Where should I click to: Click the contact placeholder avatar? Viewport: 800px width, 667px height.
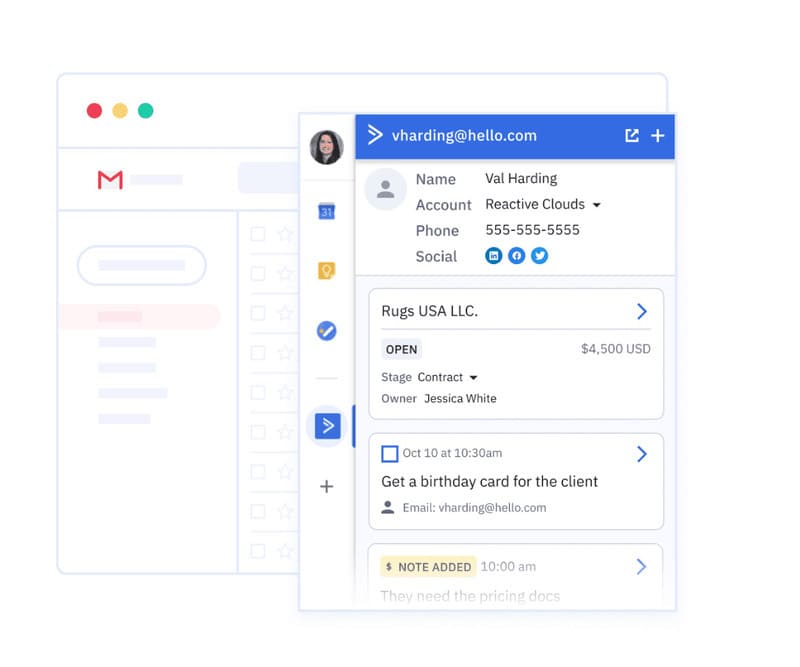click(x=385, y=189)
